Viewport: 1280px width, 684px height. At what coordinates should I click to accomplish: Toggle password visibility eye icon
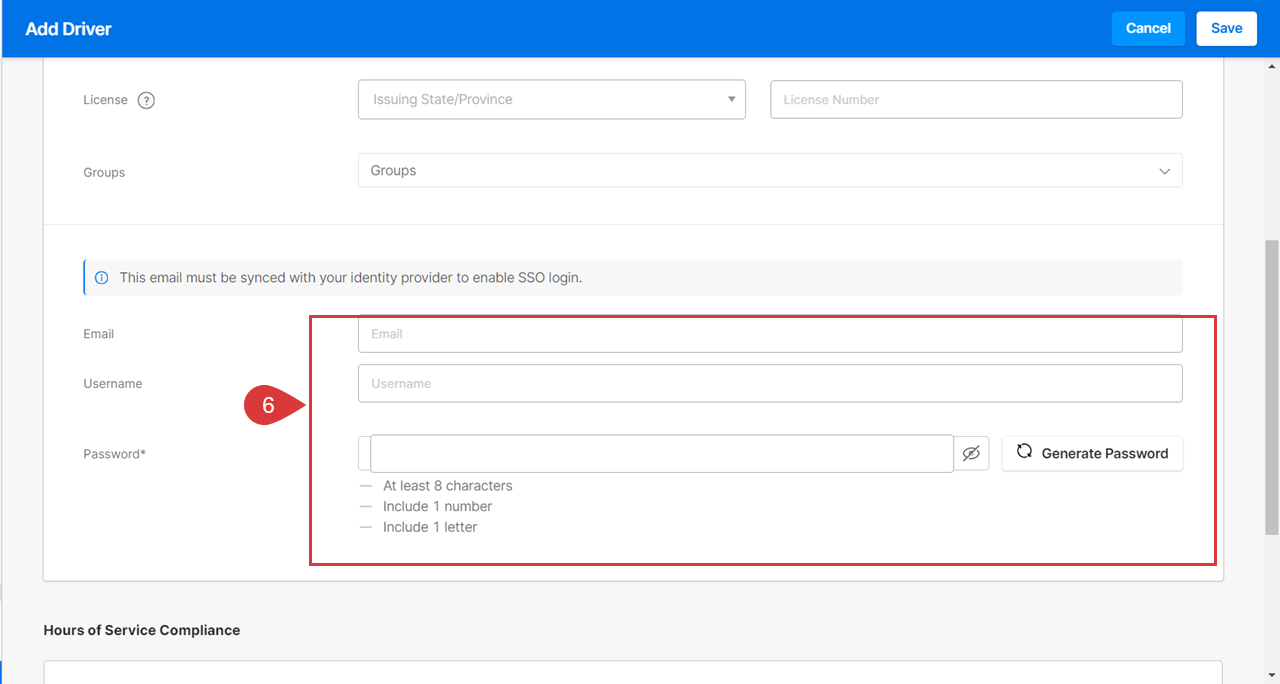971,454
